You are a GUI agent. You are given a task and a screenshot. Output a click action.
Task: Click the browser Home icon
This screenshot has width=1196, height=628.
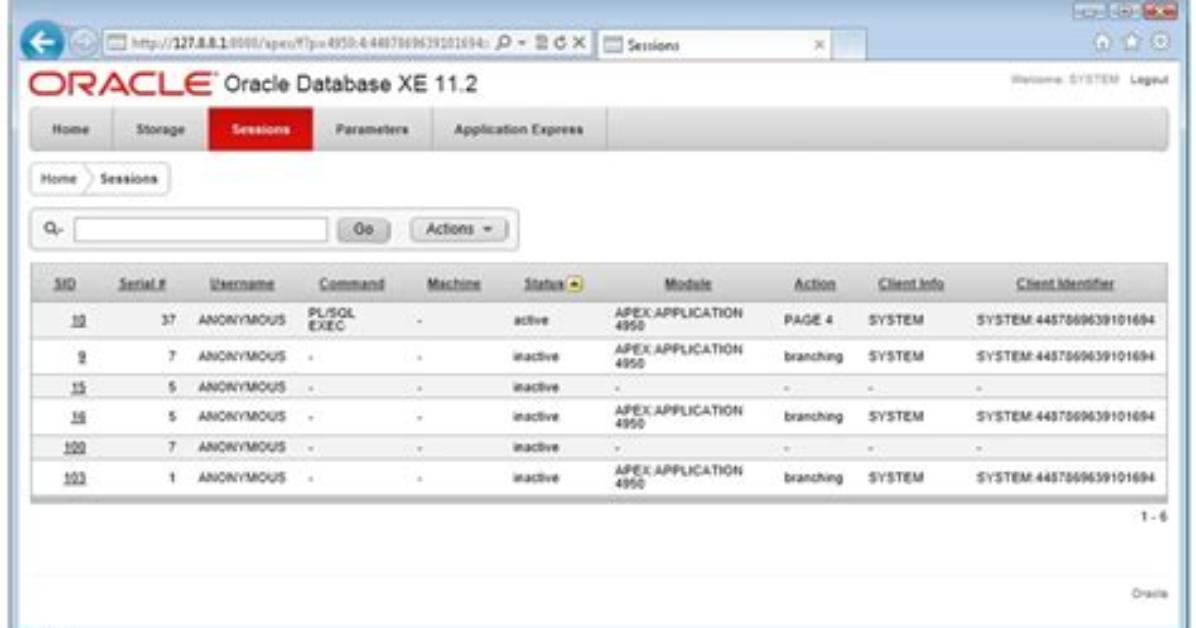[1102, 42]
